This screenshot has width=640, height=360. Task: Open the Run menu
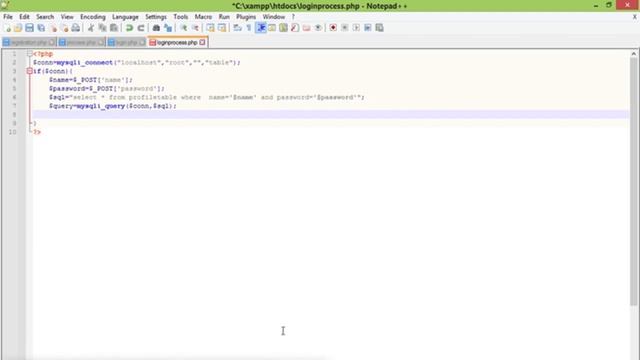click(x=224, y=17)
